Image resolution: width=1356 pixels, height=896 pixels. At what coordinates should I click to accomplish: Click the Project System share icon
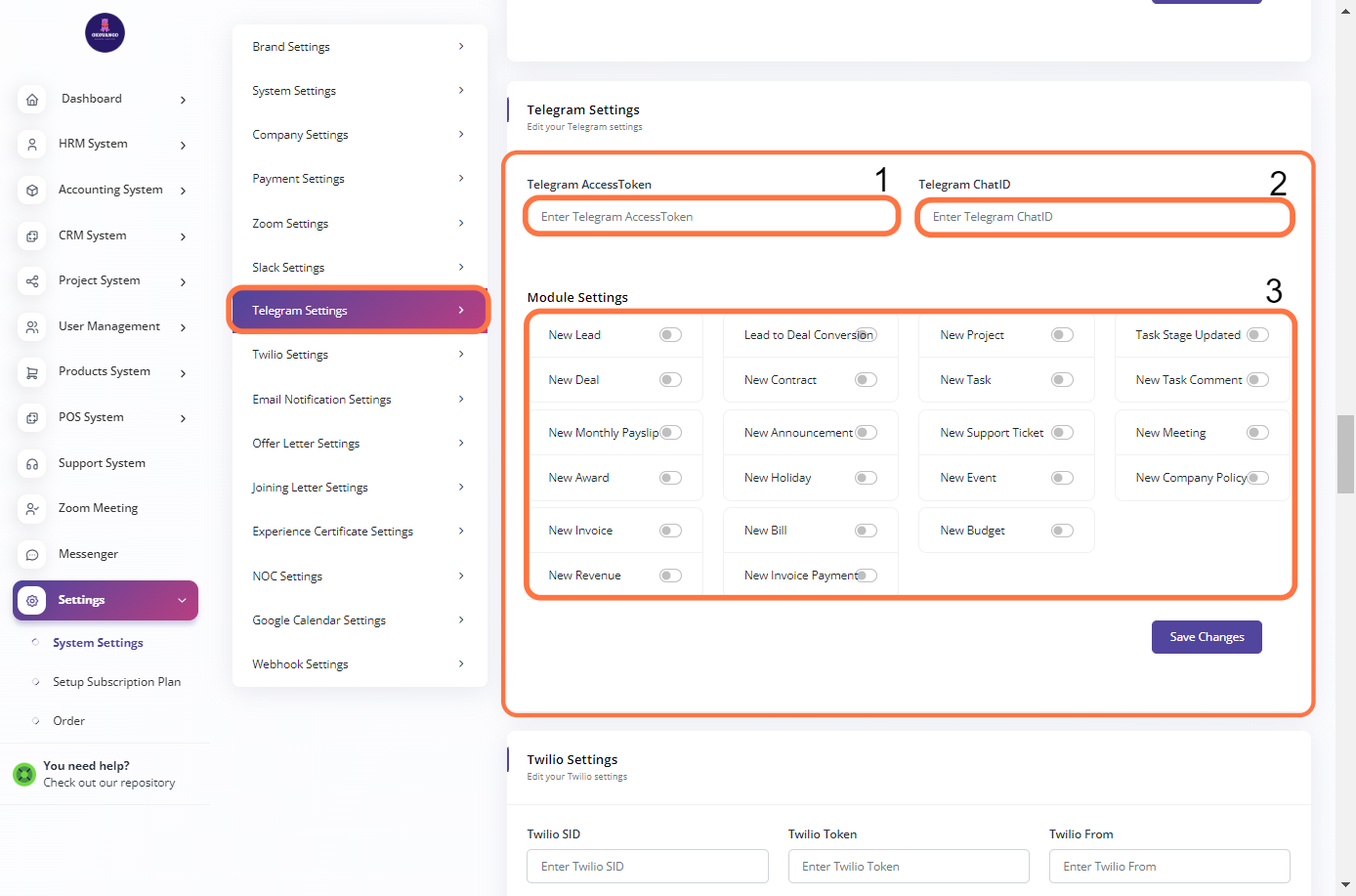coord(32,281)
